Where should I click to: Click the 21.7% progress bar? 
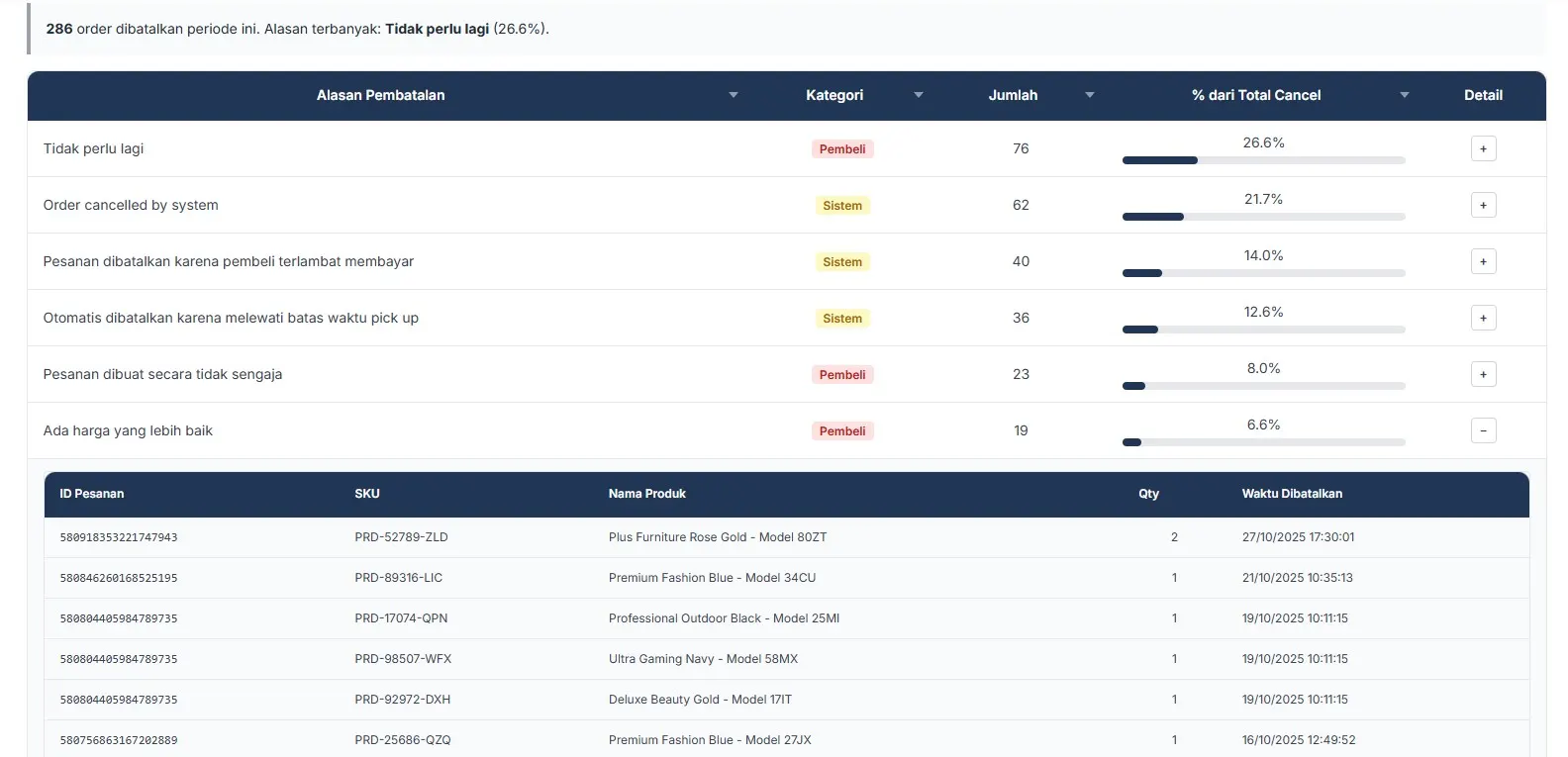click(x=1264, y=217)
